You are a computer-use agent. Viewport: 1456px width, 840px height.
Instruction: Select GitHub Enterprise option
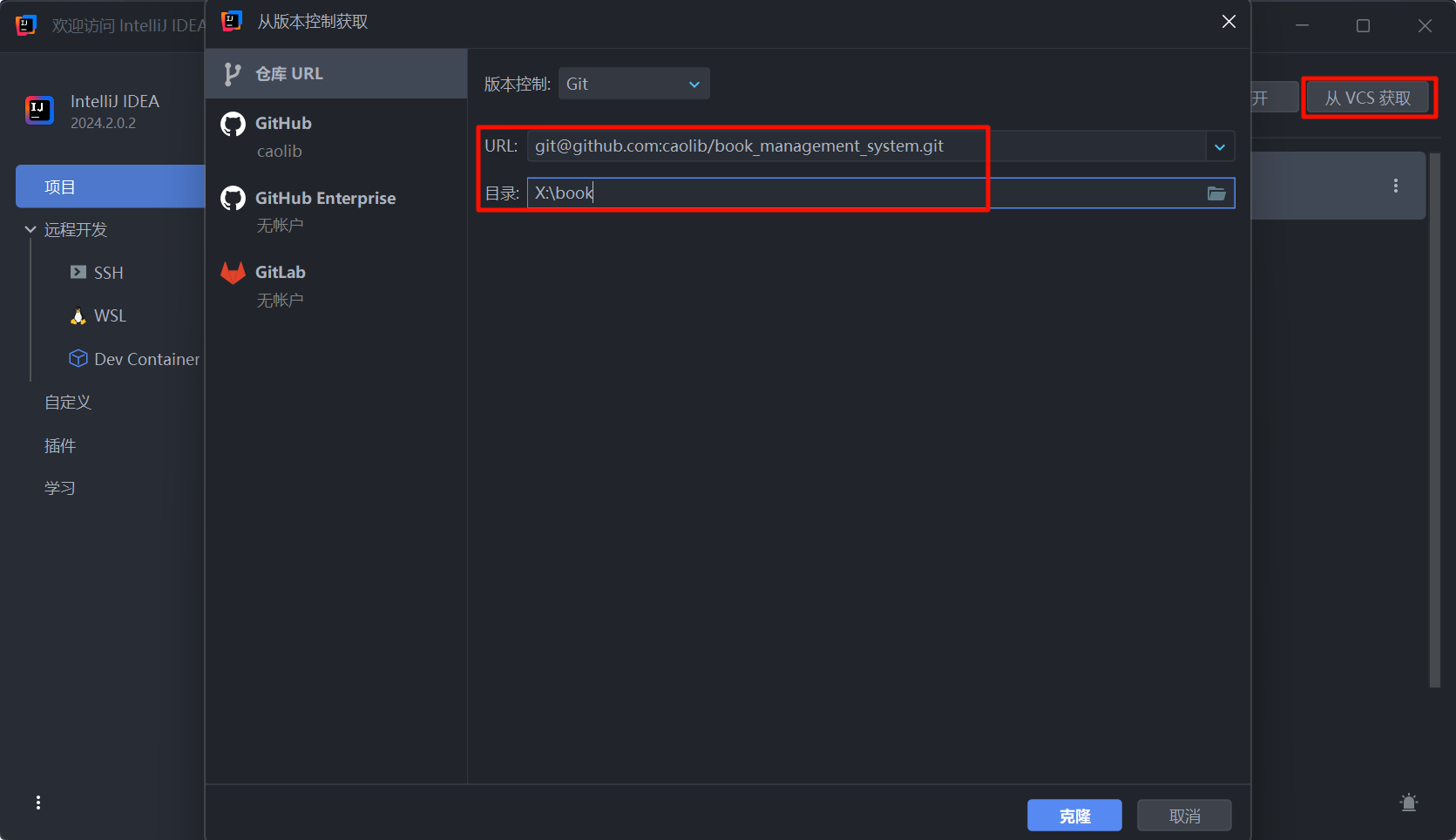pos(336,211)
